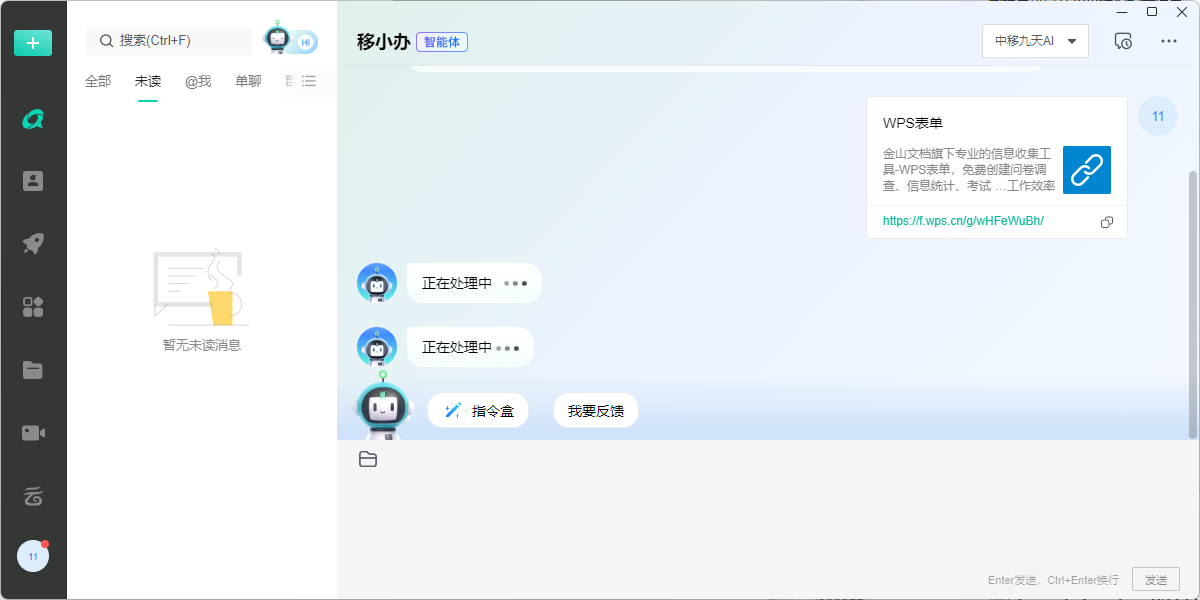Click the cloud service icon near bottom sidebar
Image resolution: width=1200 pixels, height=600 pixels.
(x=33, y=495)
